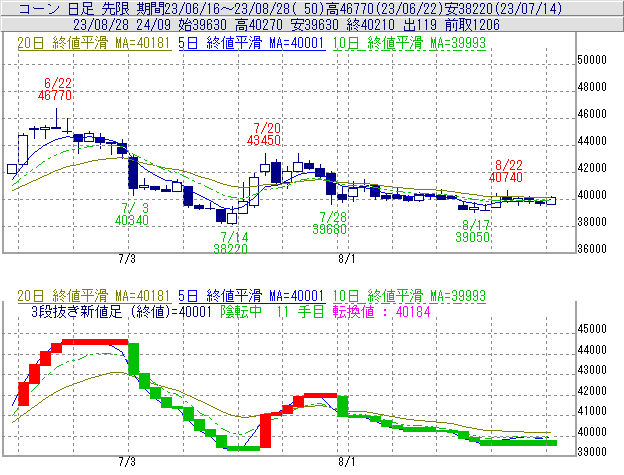624x475 pixels.
Task: Click the '8/17 39050' low label
Action: pyautogui.click(x=472, y=231)
